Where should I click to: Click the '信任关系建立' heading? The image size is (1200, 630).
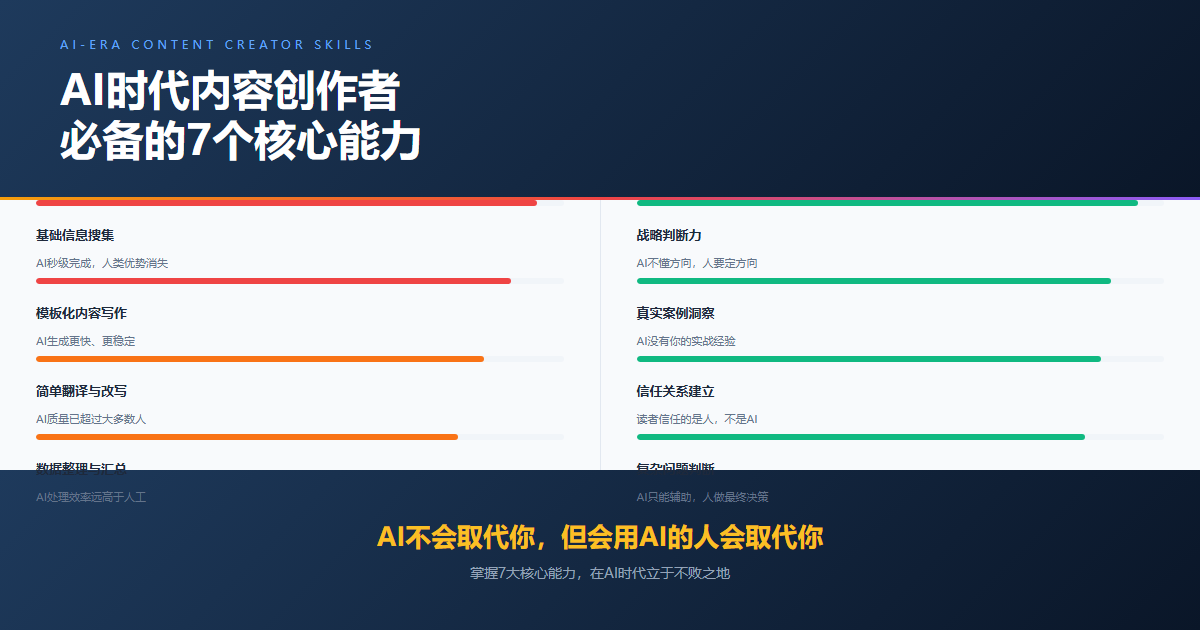tap(675, 391)
